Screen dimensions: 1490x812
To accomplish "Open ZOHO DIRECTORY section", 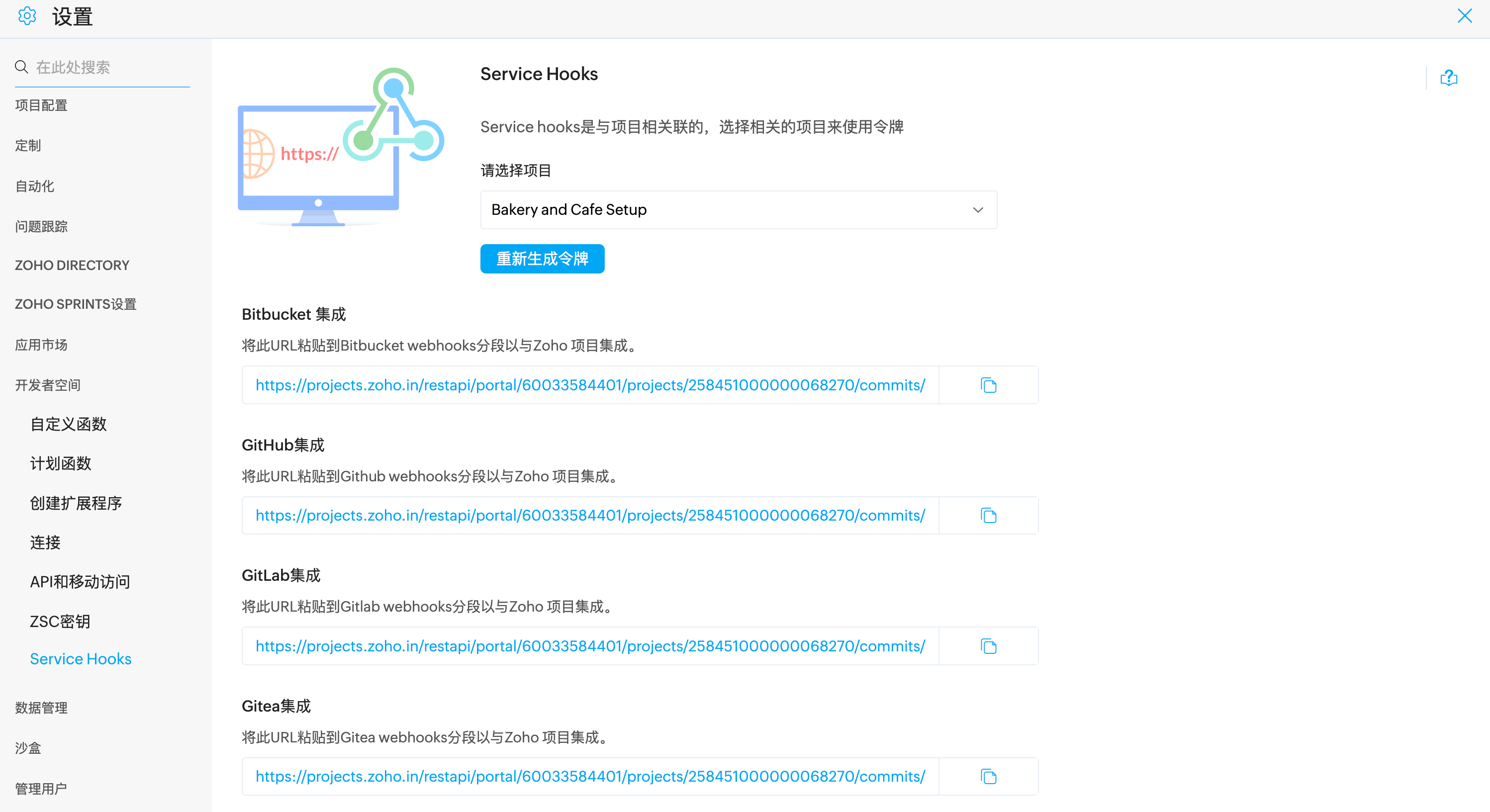I will [x=72, y=266].
